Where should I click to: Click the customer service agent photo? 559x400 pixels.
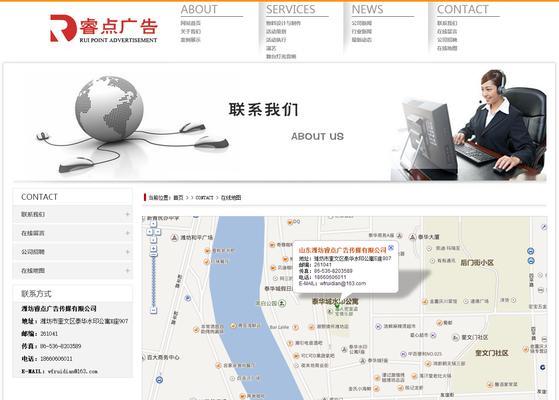(469, 125)
